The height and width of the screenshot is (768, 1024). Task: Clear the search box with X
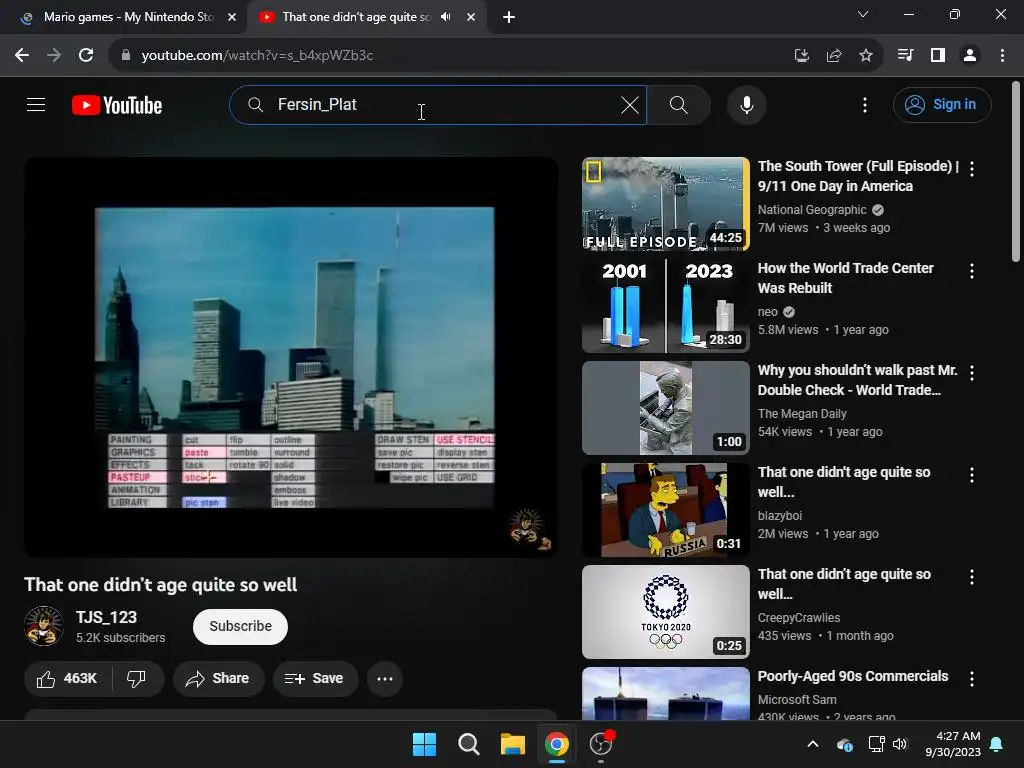pos(630,104)
